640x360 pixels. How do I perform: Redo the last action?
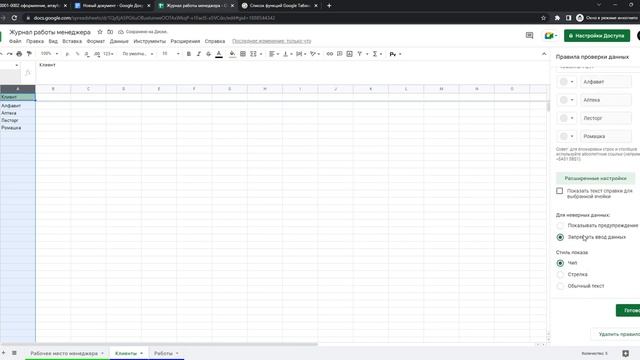(x=9, y=54)
